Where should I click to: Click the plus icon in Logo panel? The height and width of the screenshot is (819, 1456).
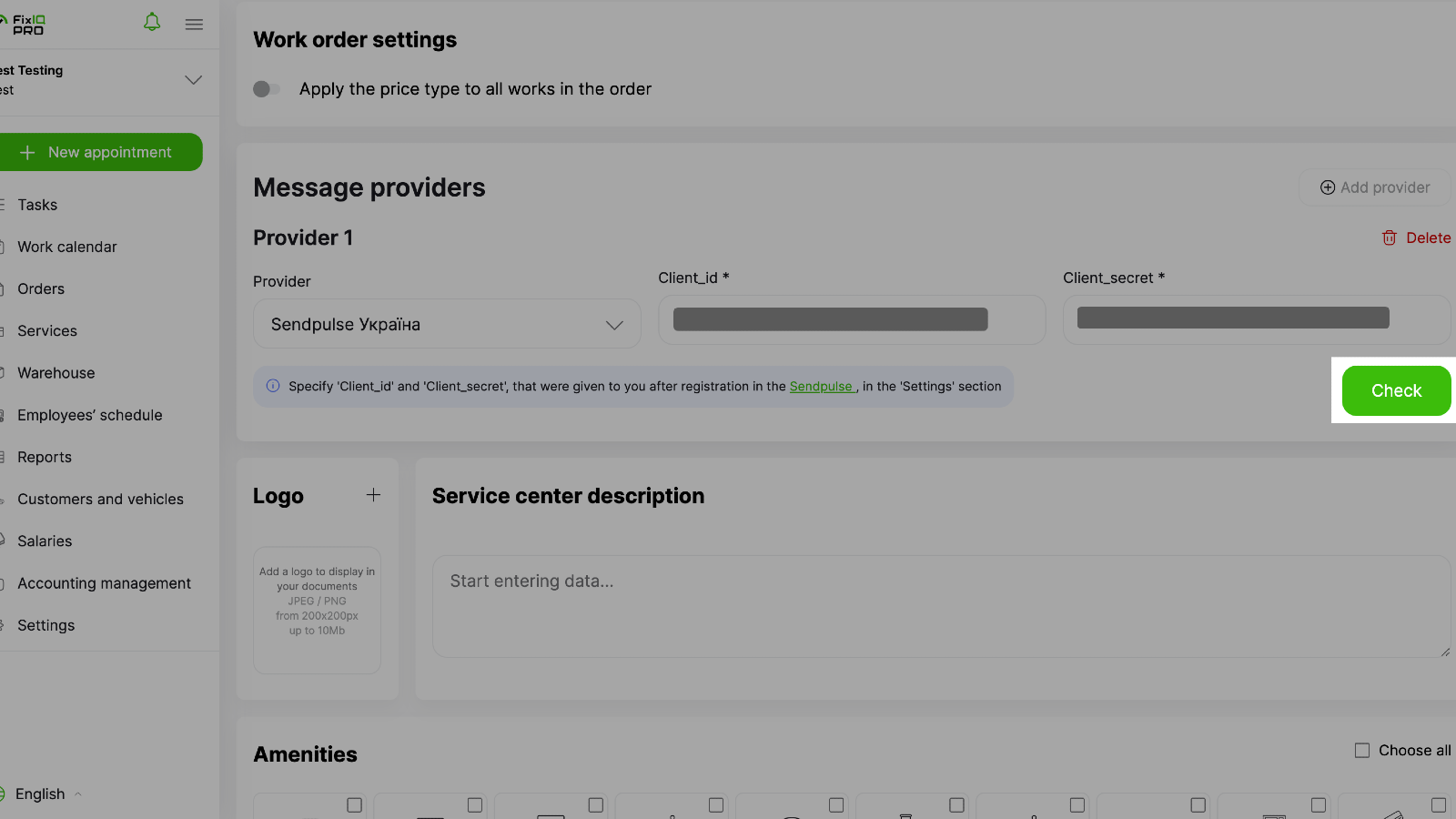(x=373, y=495)
